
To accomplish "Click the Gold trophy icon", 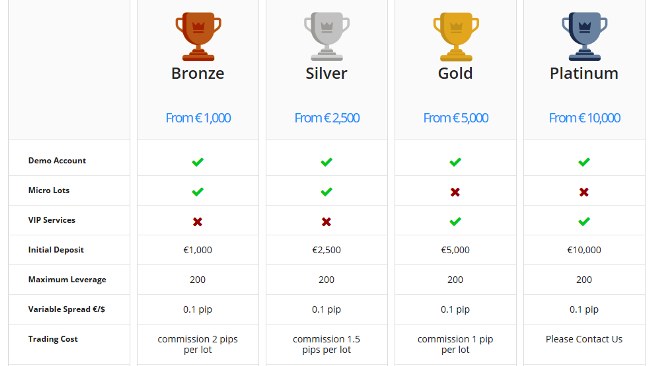I will pyautogui.click(x=456, y=36).
